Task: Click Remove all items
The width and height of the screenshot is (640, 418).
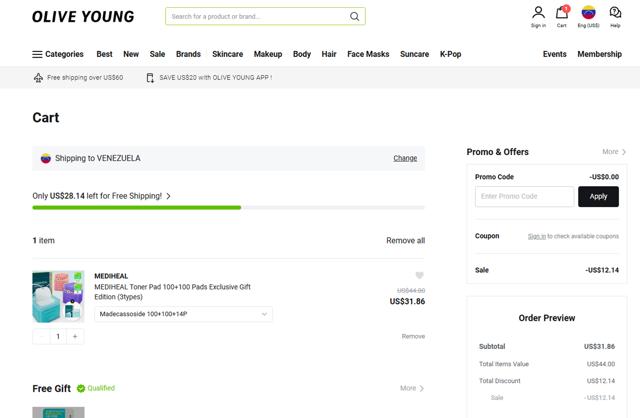Action: [x=405, y=240]
